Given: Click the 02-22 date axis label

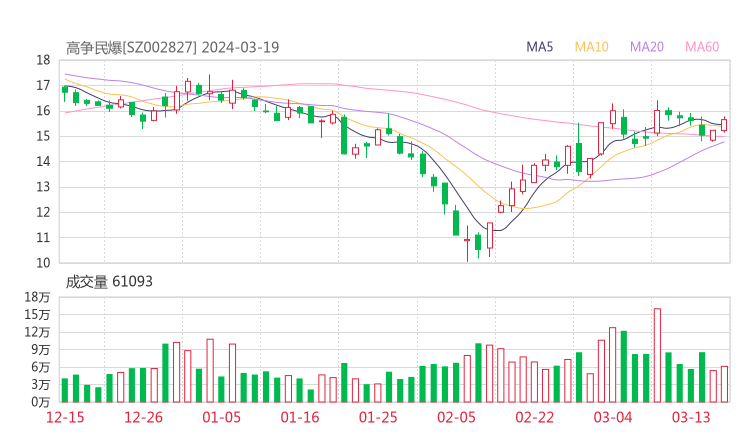Looking at the screenshot, I should coord(534,417).
